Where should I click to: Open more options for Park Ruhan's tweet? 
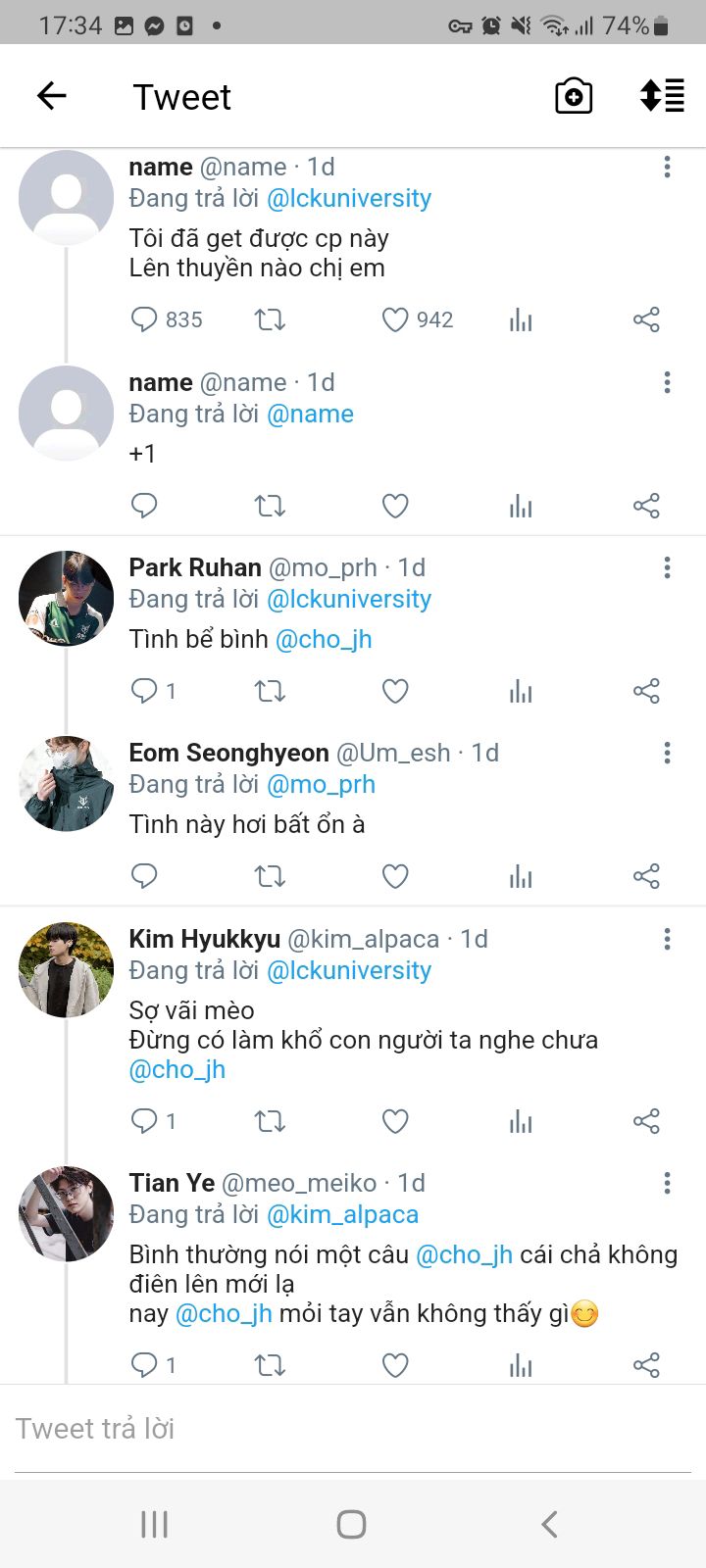[x=667, y=567]
